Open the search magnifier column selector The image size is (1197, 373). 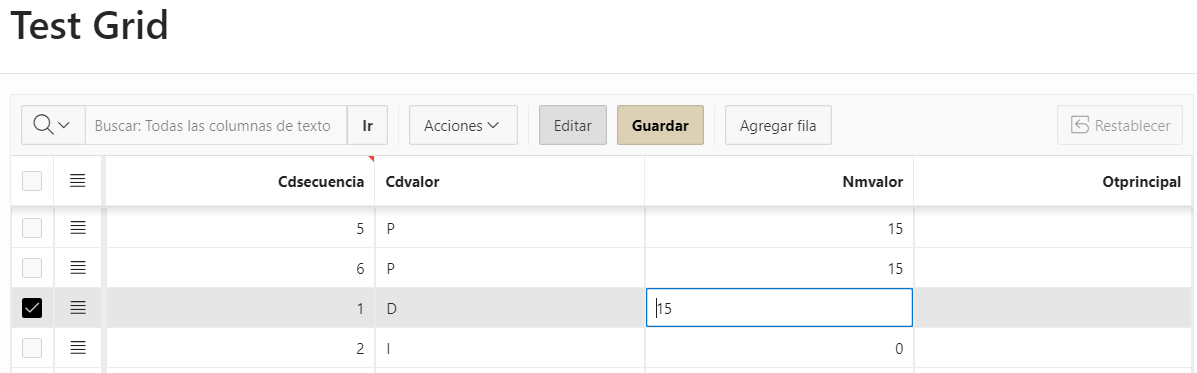coord(53,125)
